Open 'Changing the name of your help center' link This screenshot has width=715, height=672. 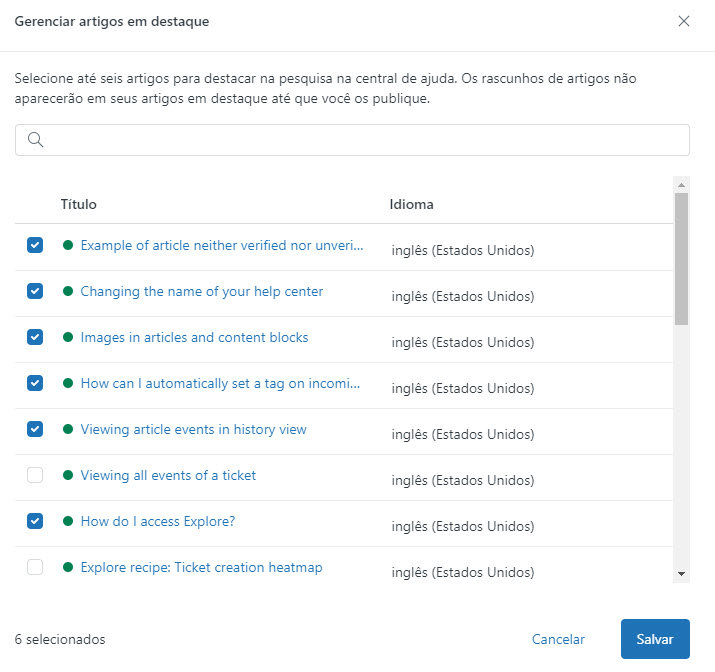(x=202, y=291)
